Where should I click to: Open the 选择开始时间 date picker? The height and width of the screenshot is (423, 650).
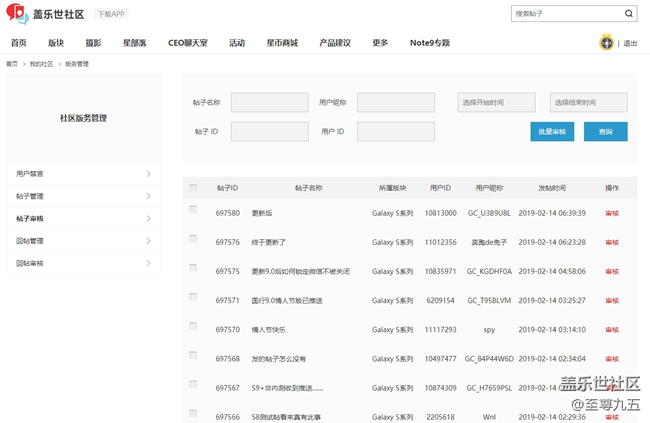[x=497, y=102]
